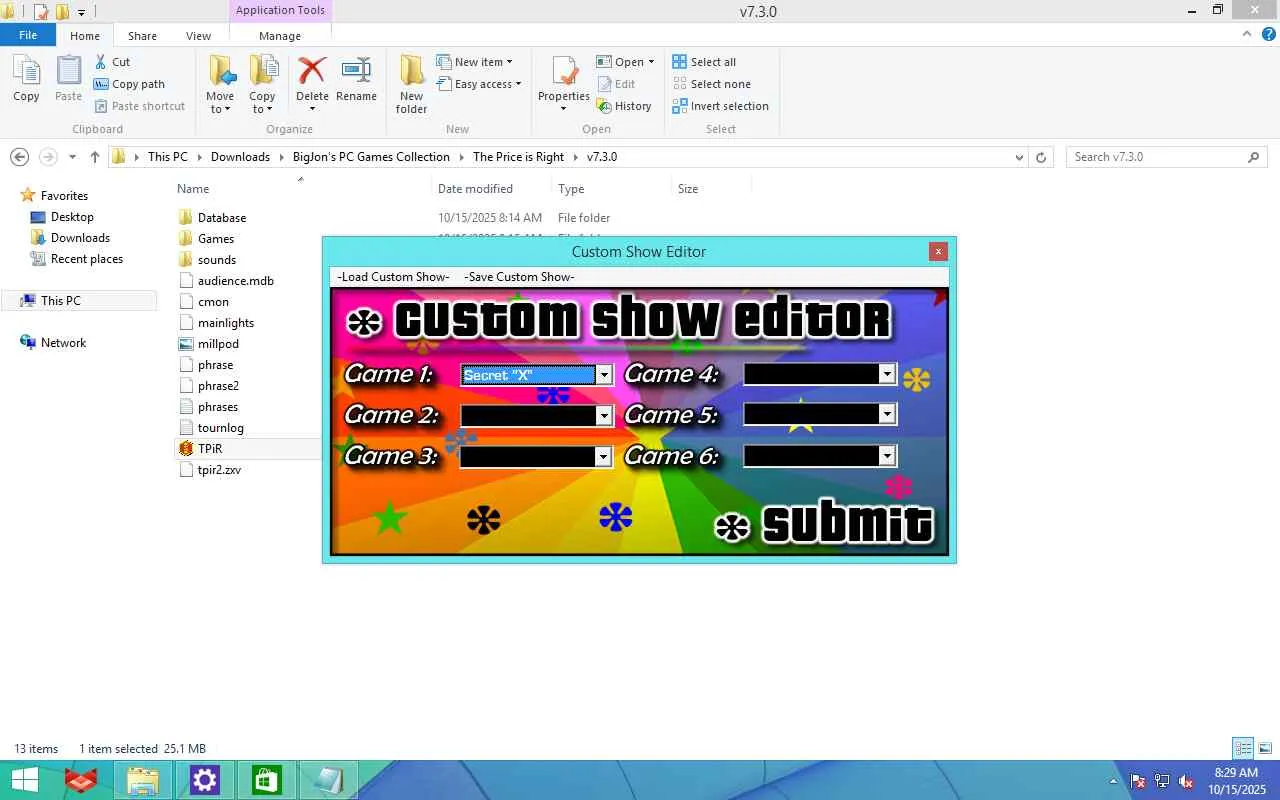
Task: Select the TPiR application file
Action: 210,449
